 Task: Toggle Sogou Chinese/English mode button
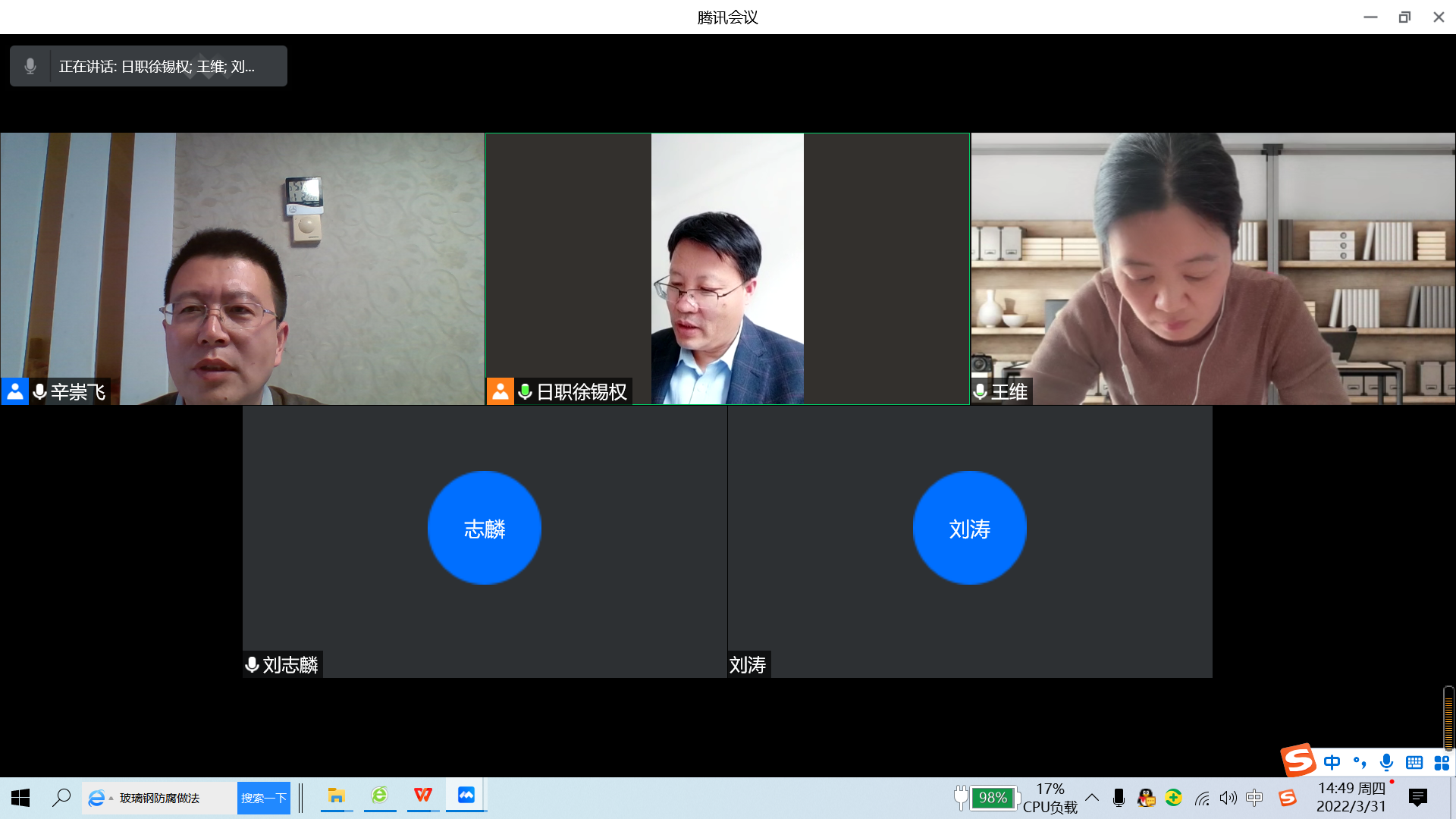pyautogui.click(x=1332, y=762)
